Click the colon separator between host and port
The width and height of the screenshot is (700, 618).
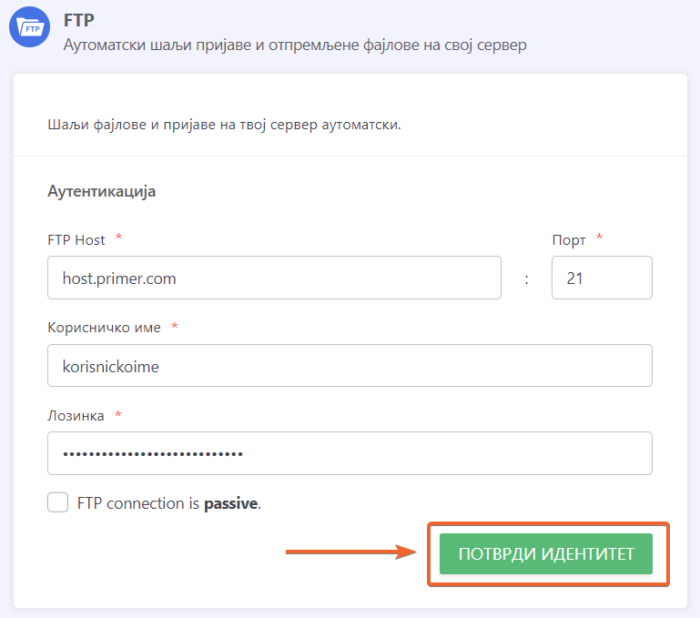526,279
